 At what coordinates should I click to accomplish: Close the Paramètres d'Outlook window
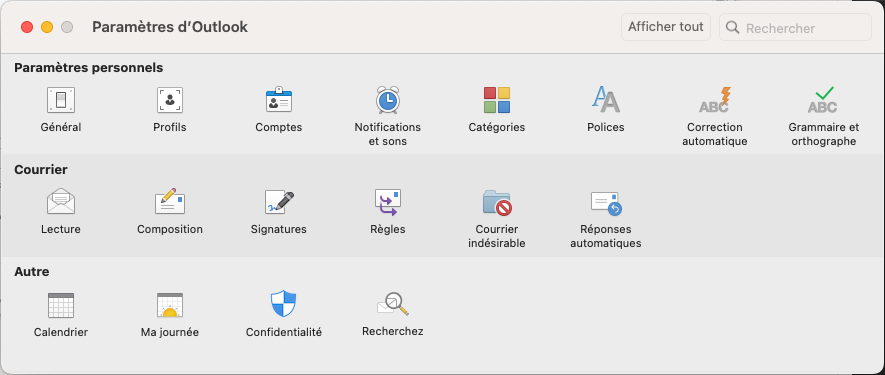point(27,27)
